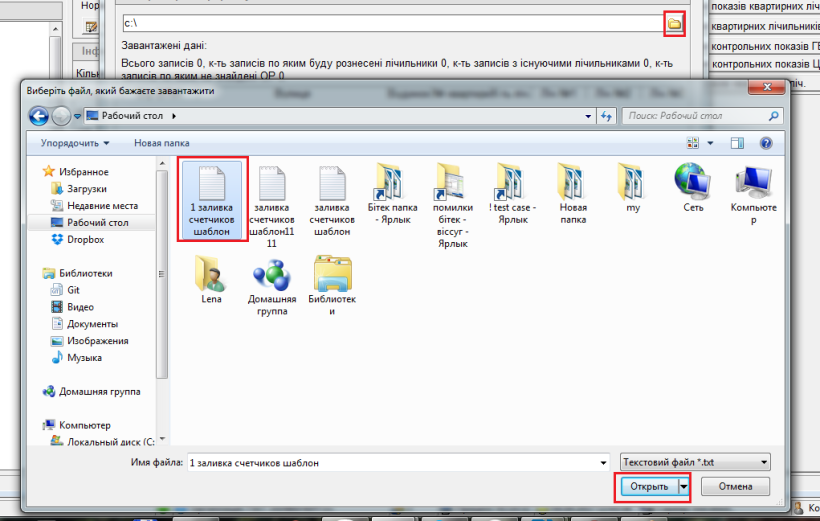Expand the arrow next to the Открыть button
Screen dimensions: 820x521
click(684, 487)
